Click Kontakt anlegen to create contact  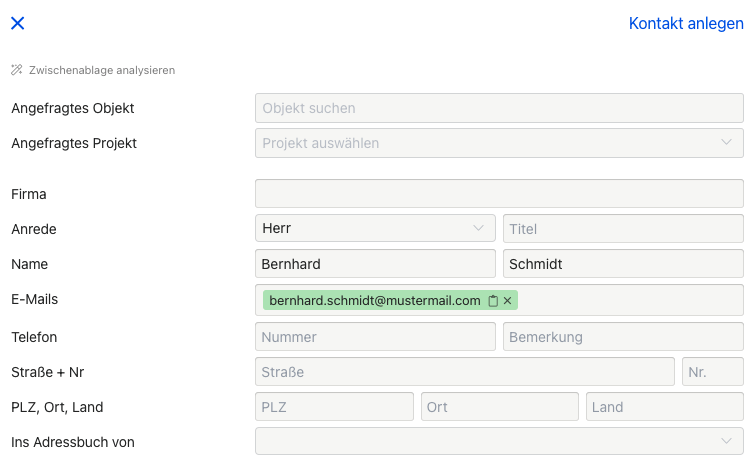click(686, 23)
